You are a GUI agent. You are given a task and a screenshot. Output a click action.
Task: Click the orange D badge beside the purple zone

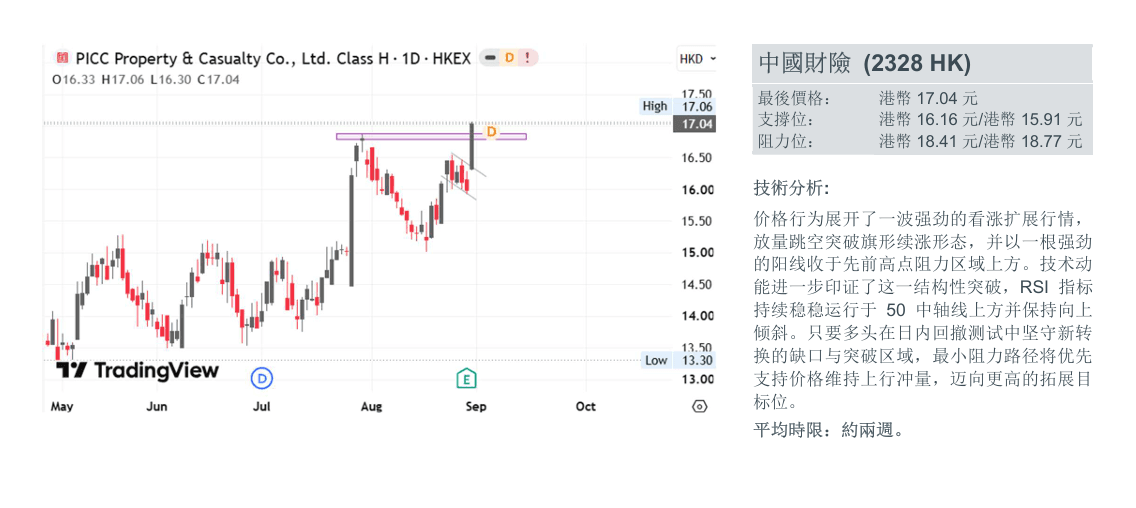point(491,132)
